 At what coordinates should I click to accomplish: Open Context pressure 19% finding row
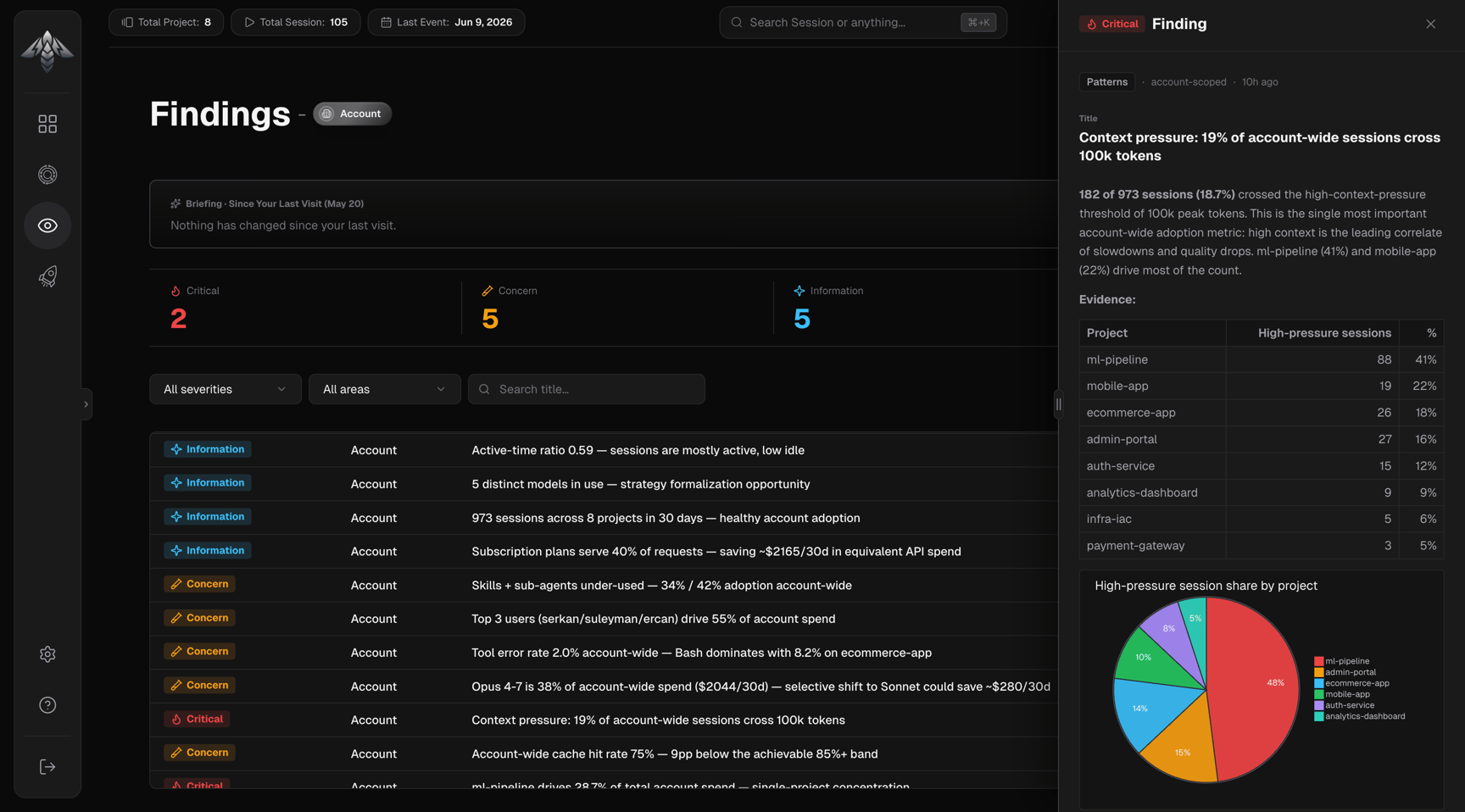click(x=604, y=720)
